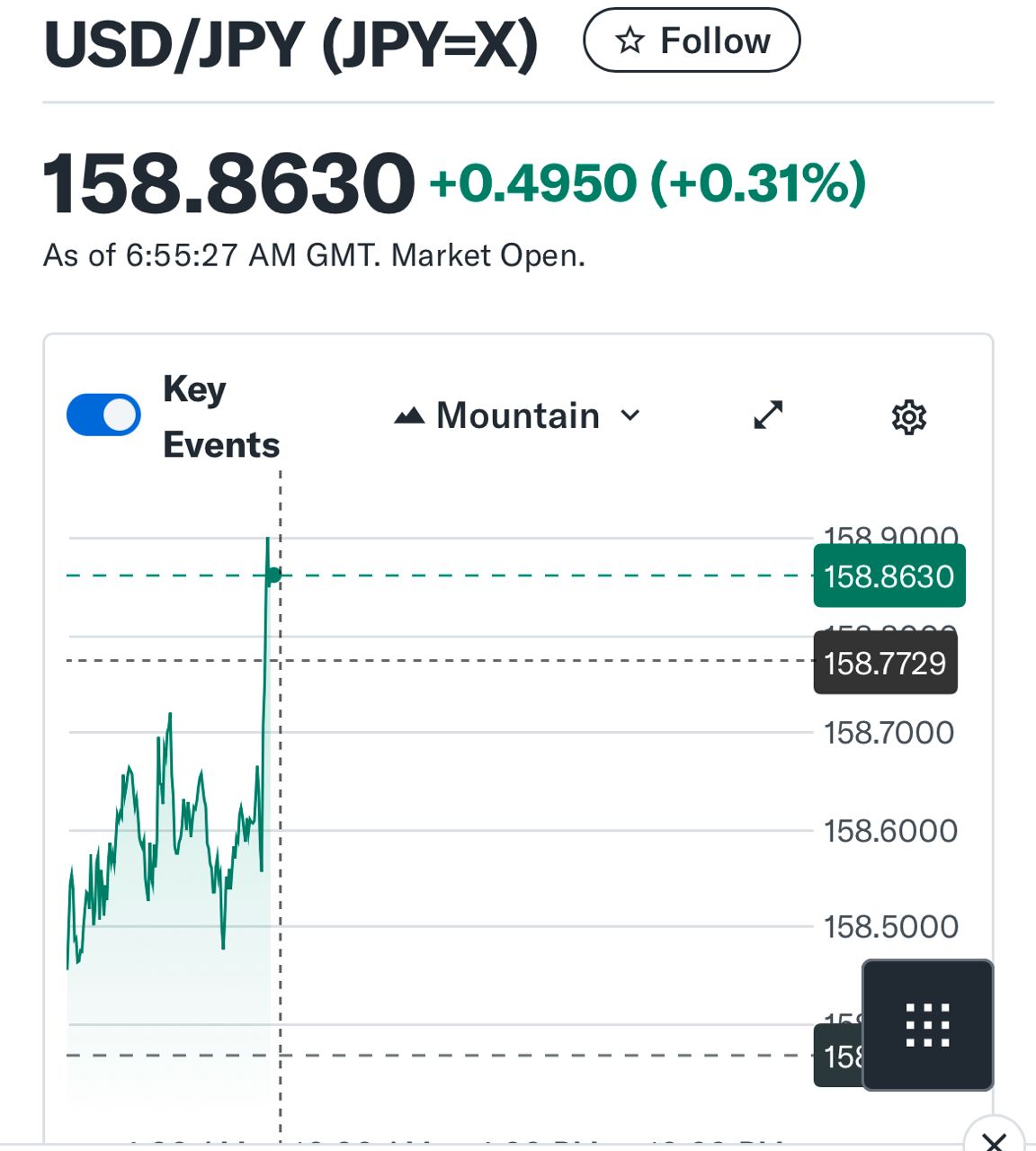Click the current price dot on the chart line
Screen dimensions: 1036x1151
click(x=273, y=575)
